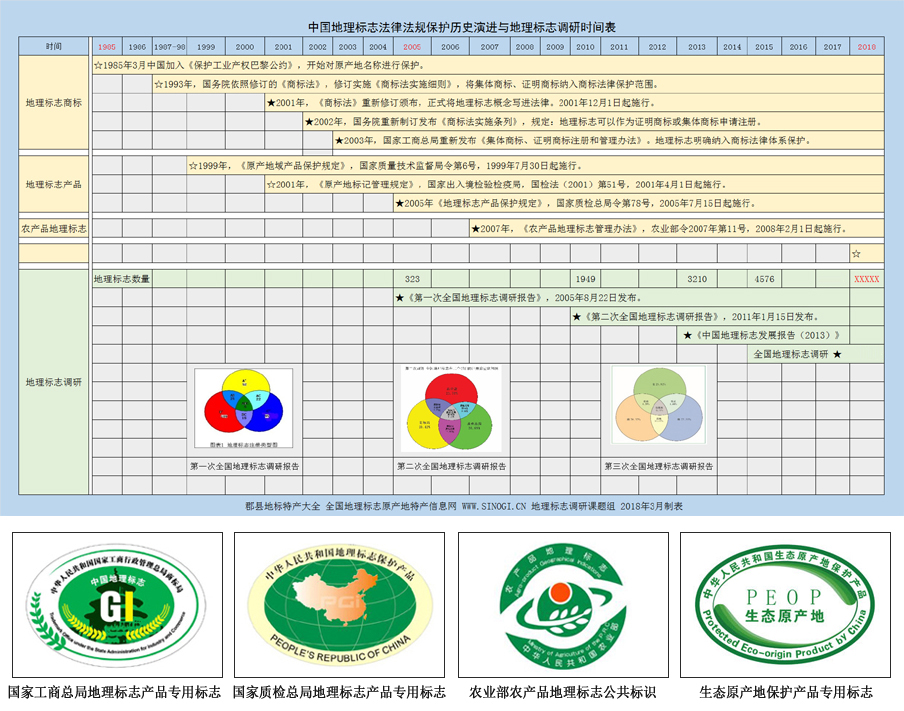
Task: Click label 生态原产地保护产品专用标志
Action: tap(786, 692)
